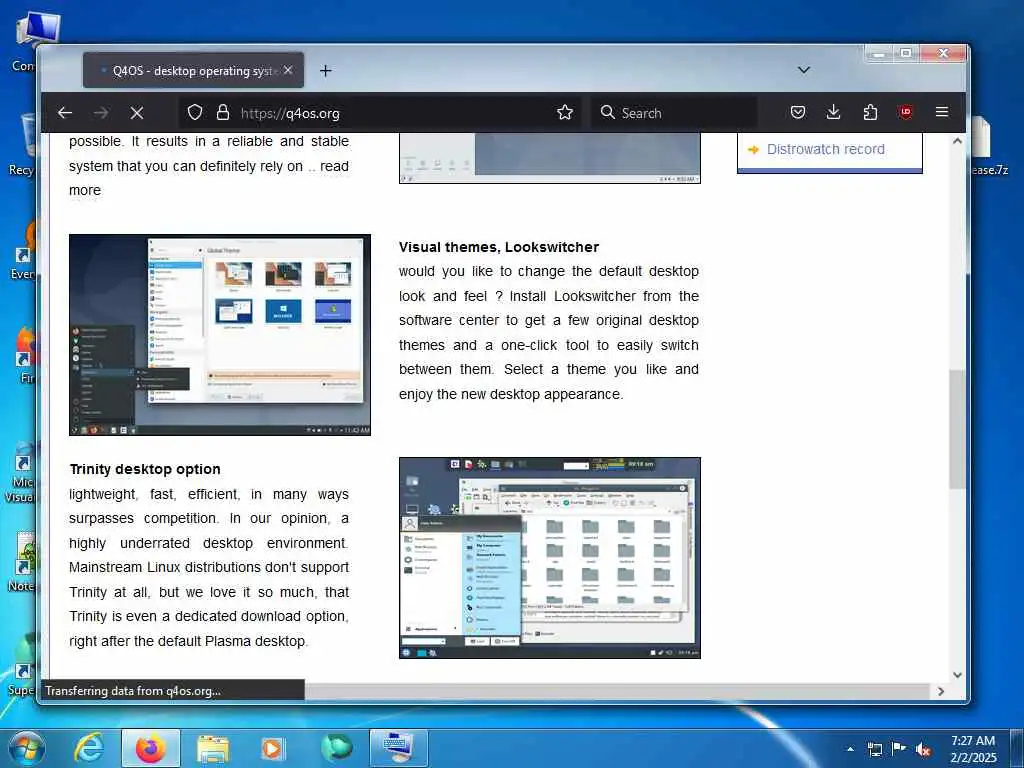This screenshot has width=1024, height=768.
Task: Stop loading the q4os.org page
Action: (136, 113)
